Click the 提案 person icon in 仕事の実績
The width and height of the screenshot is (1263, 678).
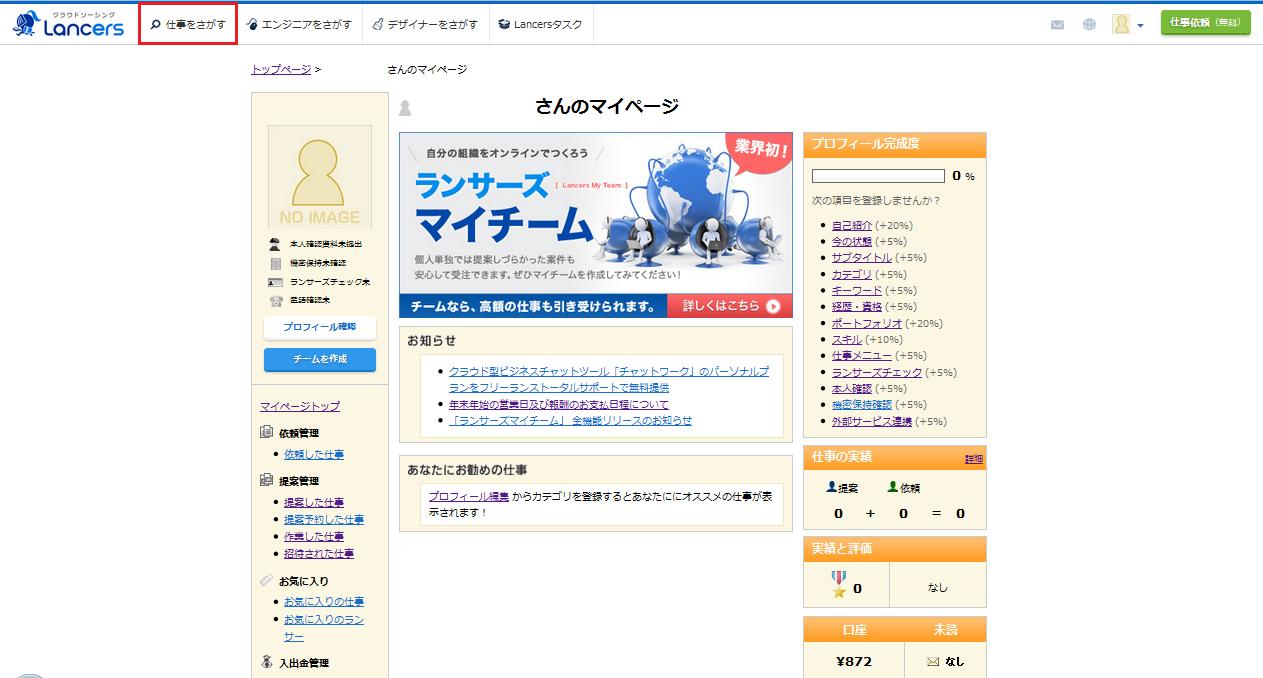pos(831,487)
